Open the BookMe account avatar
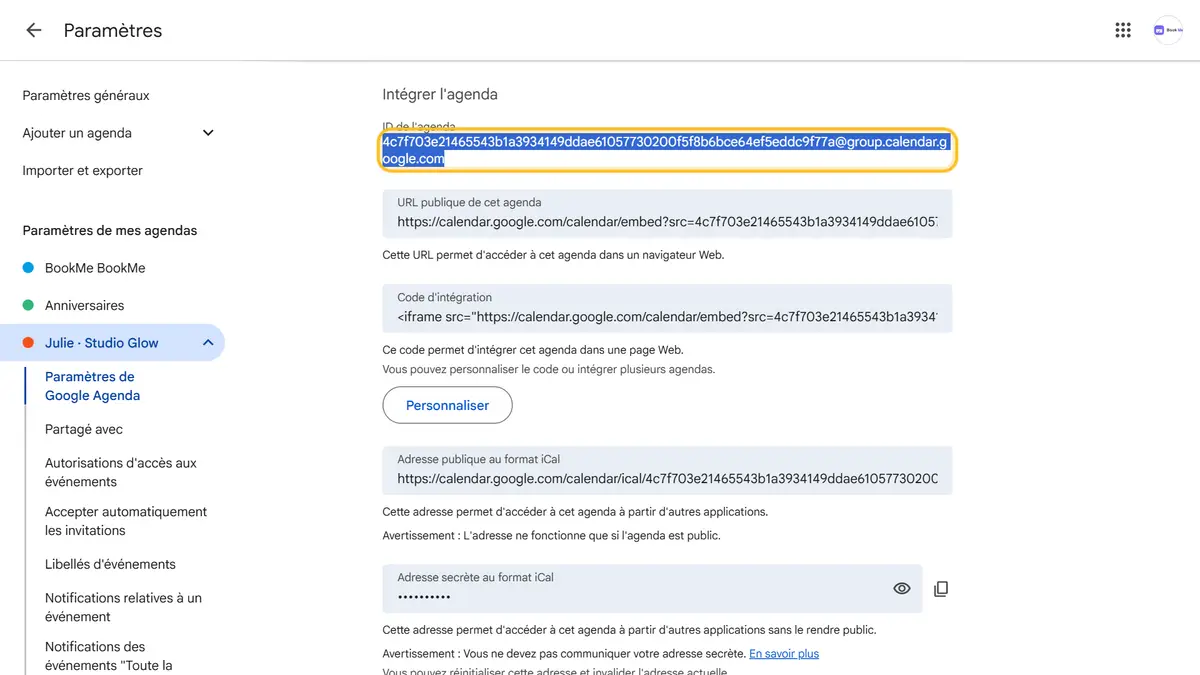Screen dimensions: 1200x675 [1167, 30]
